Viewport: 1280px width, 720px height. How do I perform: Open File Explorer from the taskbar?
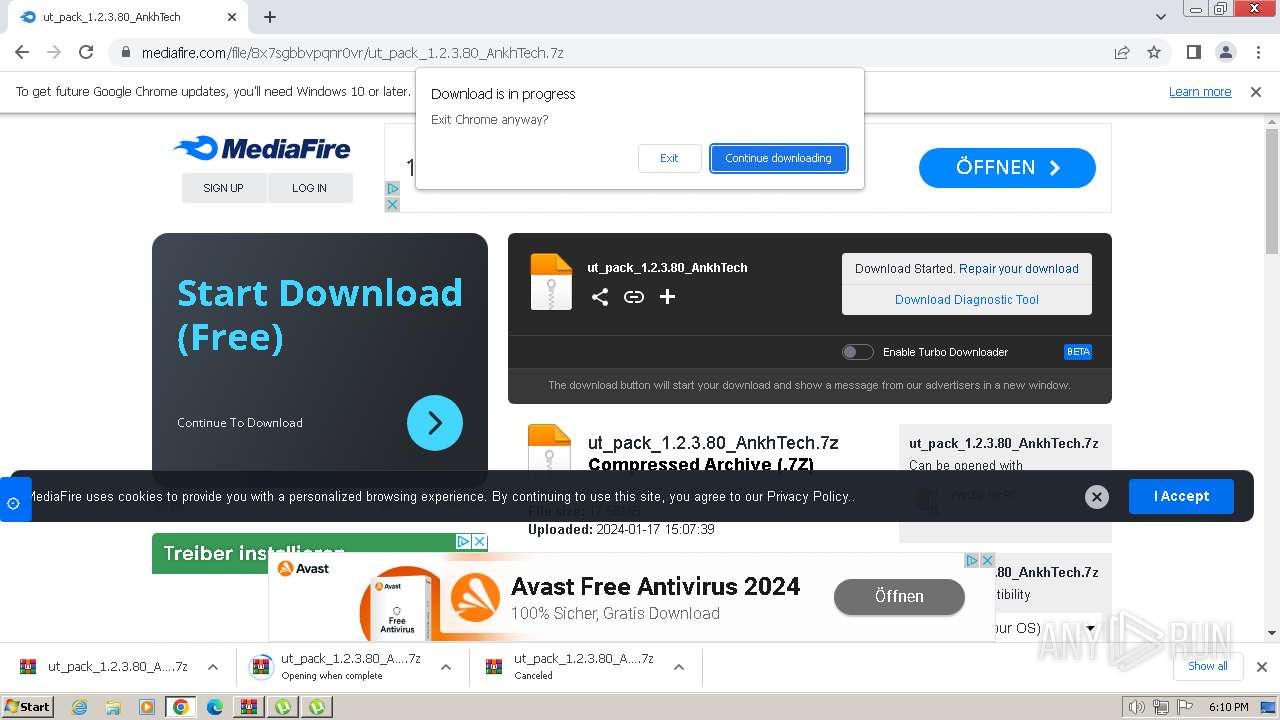(x=113, y=707)
